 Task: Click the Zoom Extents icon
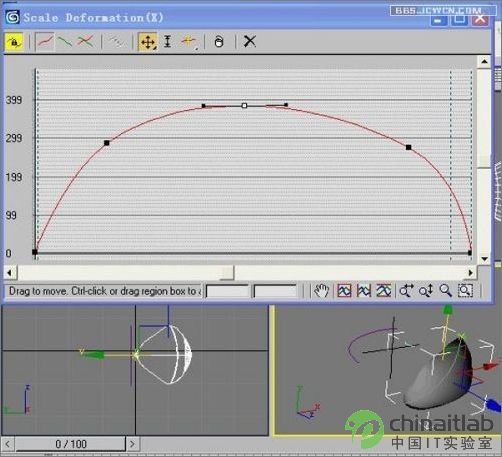344,291
